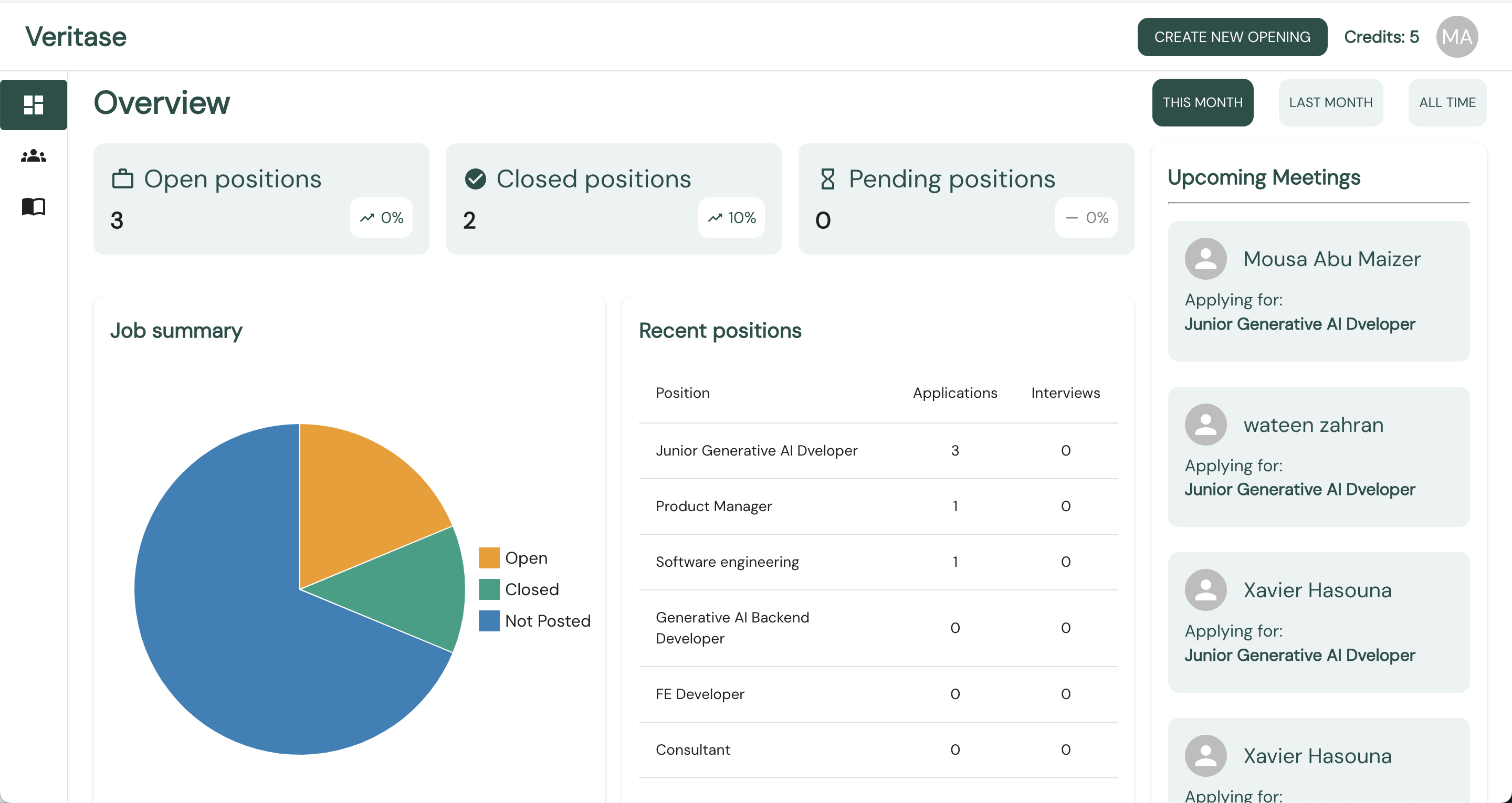Viewport: 1512px width, 803px height.
Task: Click the Create New Opening button
Action: point(1232,37)
